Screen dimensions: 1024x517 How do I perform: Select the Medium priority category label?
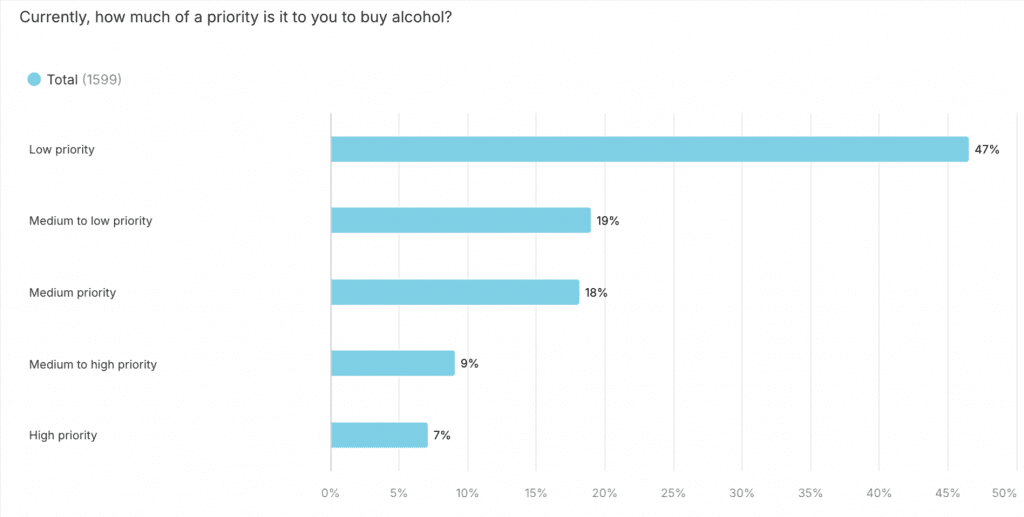coord(73,292)
